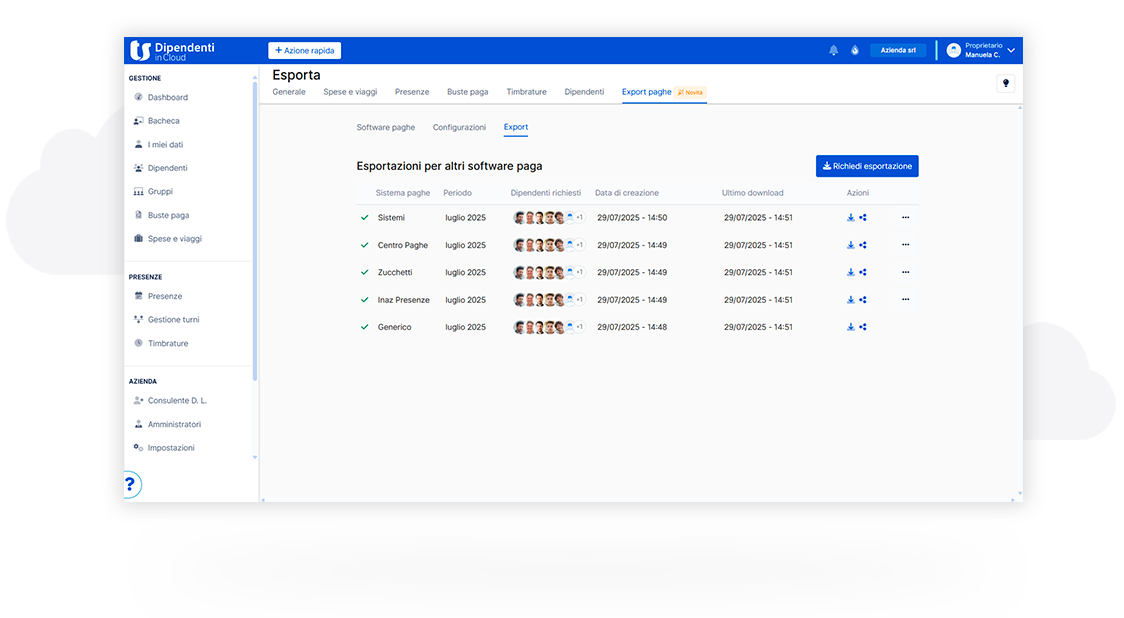Screen dimensions: 1124x618
Task: Go to Gestione turni in sidebar
Action: [173, 320]
